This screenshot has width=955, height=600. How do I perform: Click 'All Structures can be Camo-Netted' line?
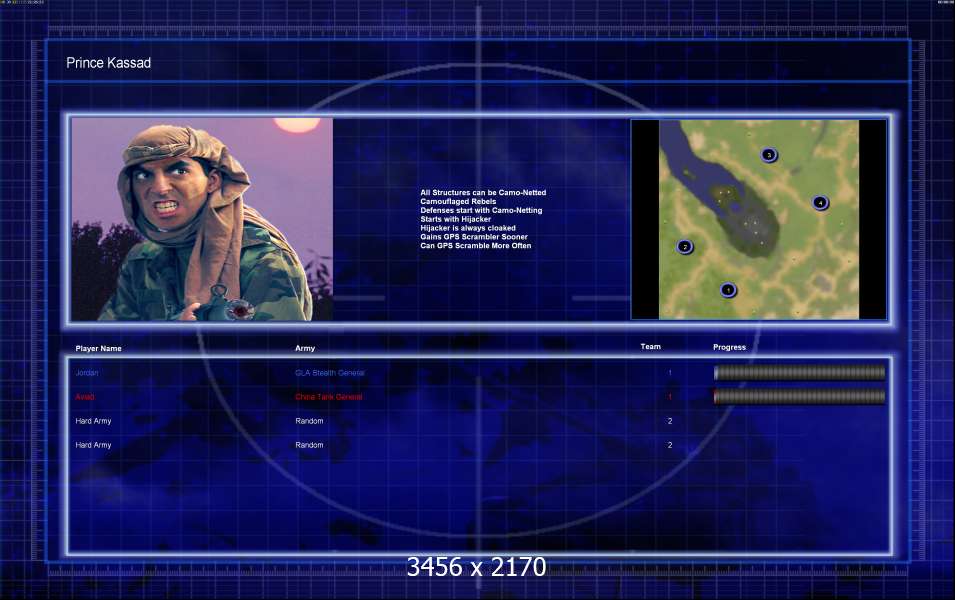click(x=483, y=192)
